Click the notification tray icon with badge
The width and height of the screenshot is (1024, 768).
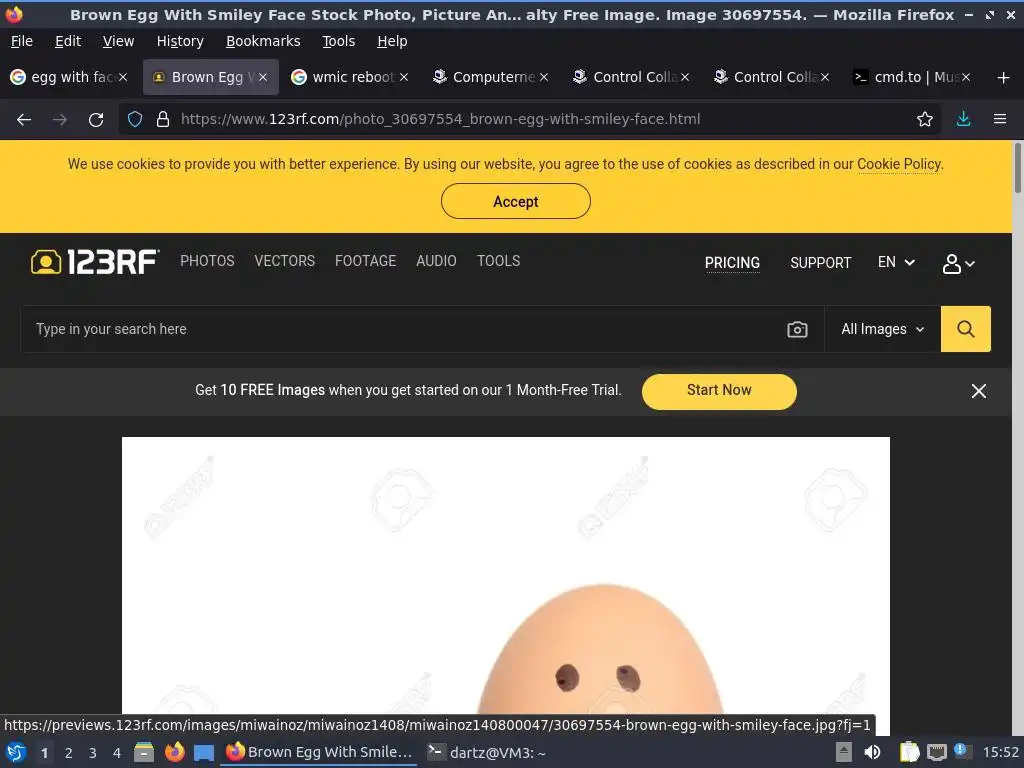tap(963, 751)
